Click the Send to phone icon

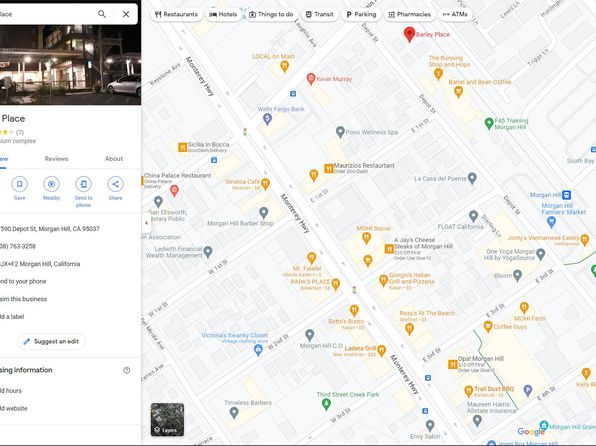tap(83, 184)
